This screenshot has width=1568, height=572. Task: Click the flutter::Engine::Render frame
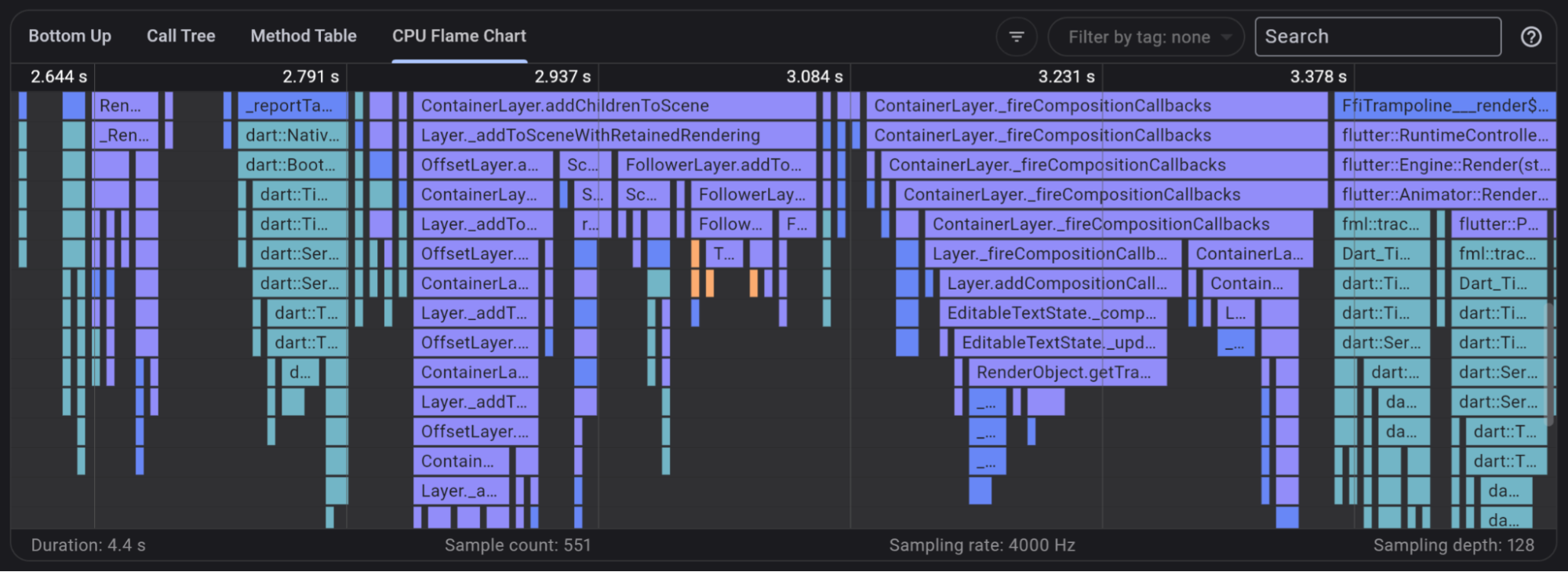point(1444,165)
